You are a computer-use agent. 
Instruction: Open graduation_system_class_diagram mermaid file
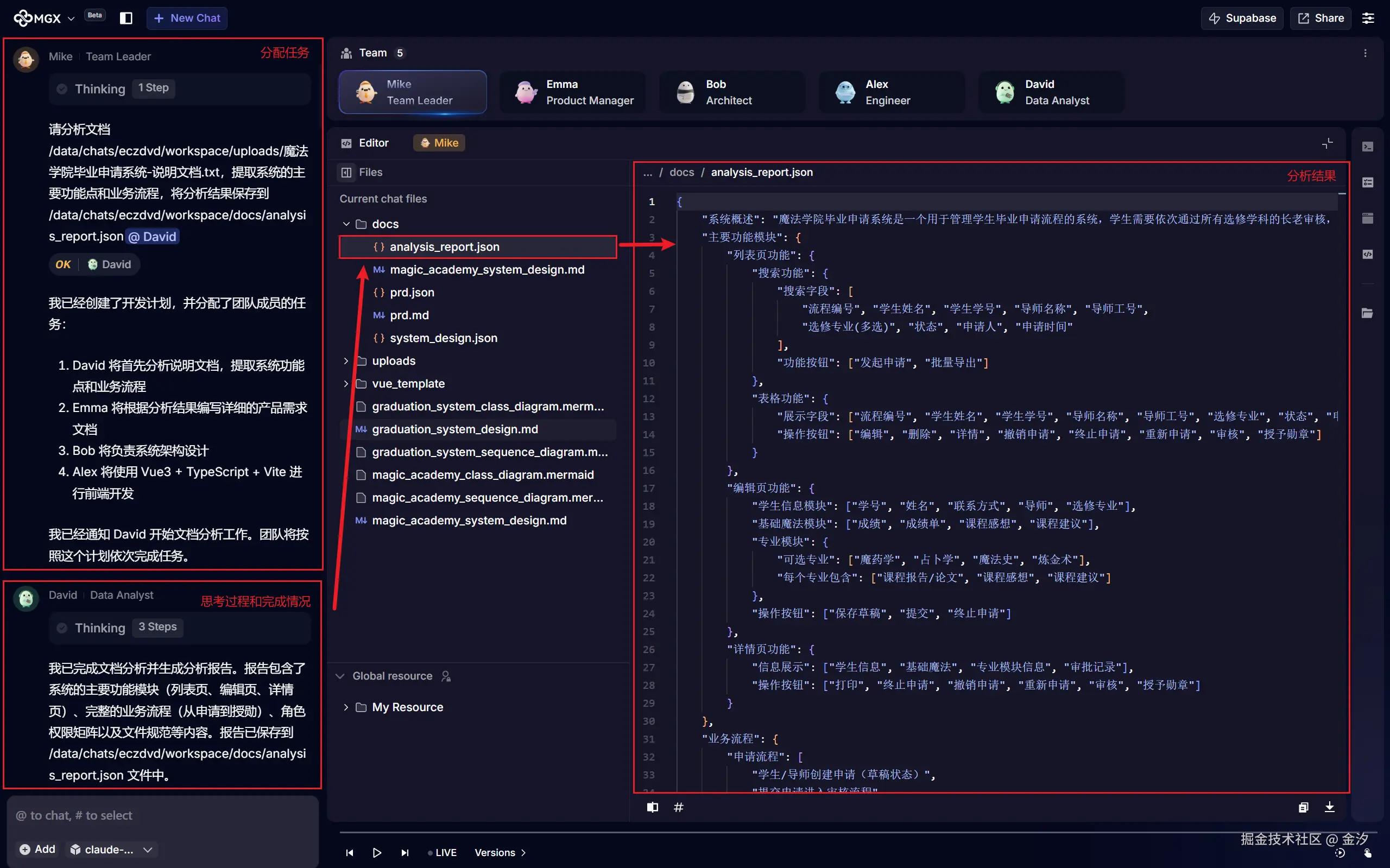tap(478, 407)
